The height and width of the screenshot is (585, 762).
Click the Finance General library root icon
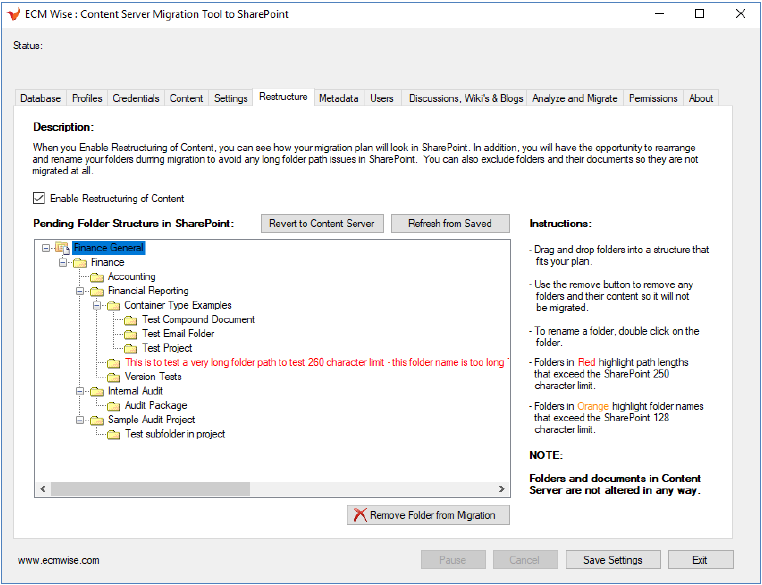pyautogui.click(x=62, y=248)
